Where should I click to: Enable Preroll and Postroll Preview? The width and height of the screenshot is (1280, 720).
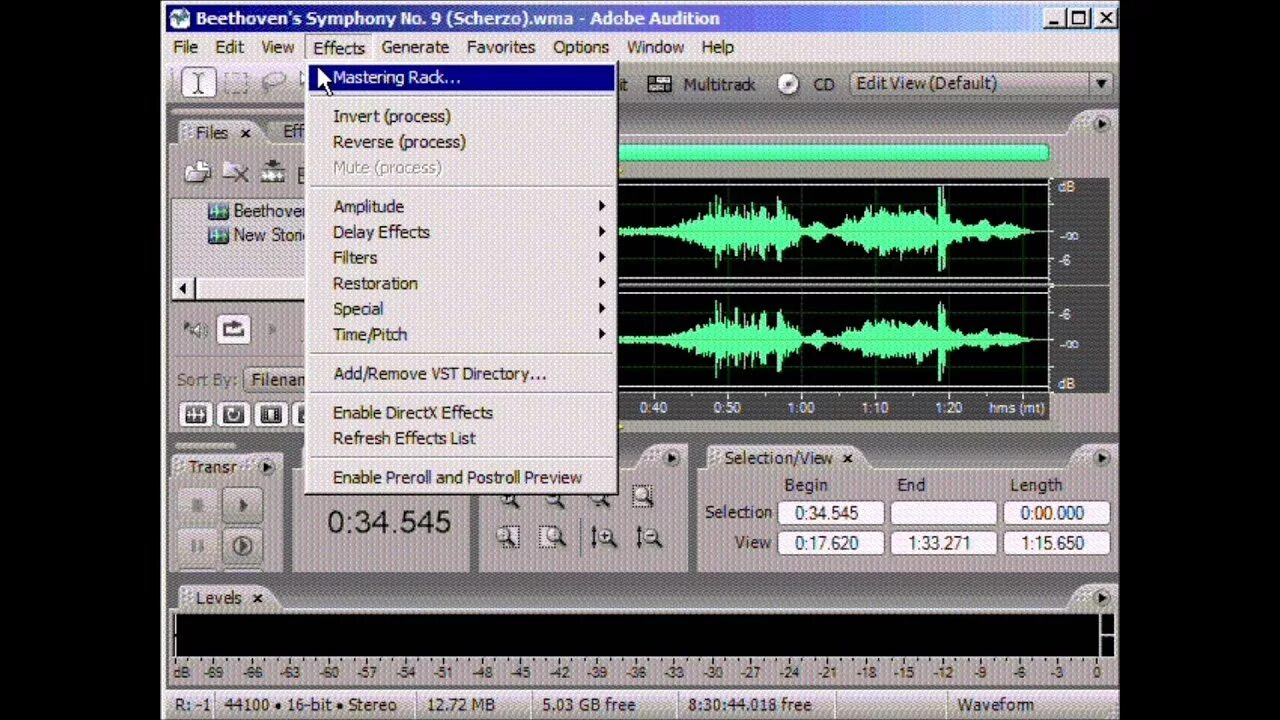(x=461, y=478)
